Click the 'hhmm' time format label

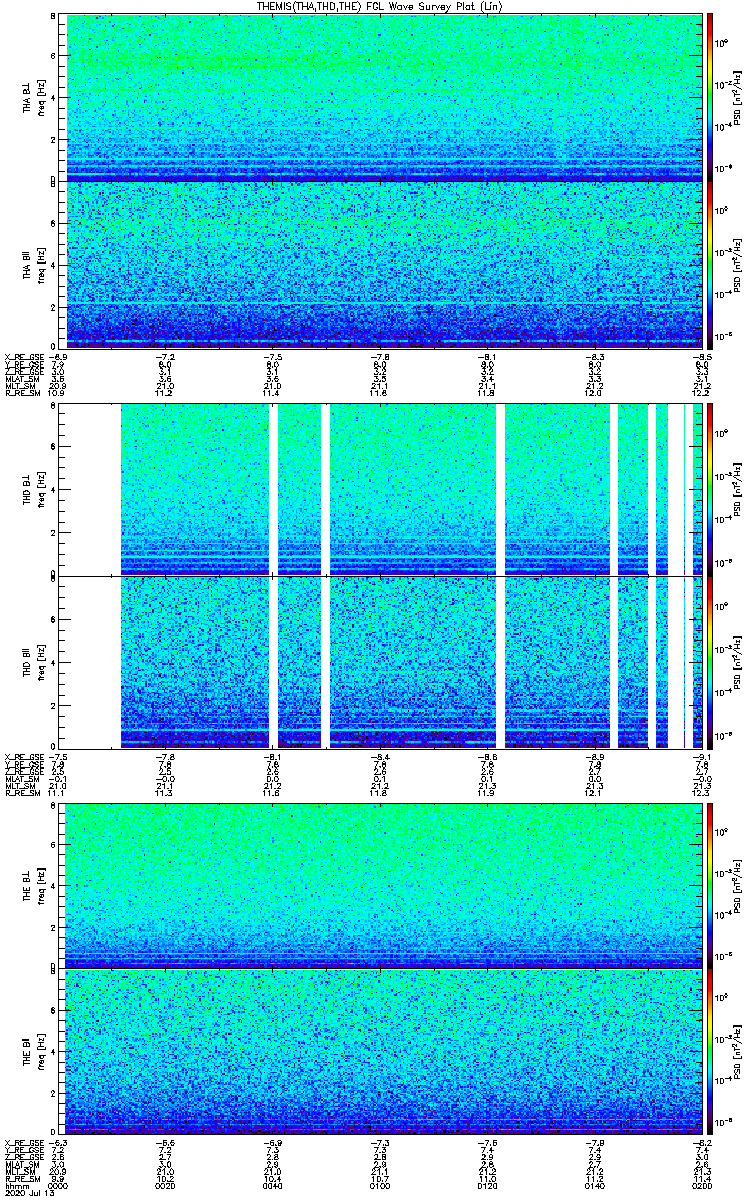pos(15,1186)
